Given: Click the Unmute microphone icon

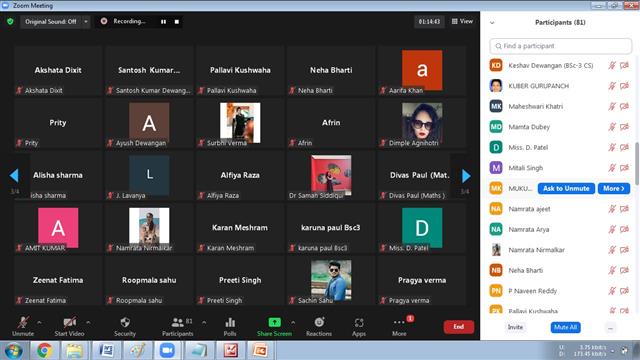Looking at the screenshot, I should [23, 323].
